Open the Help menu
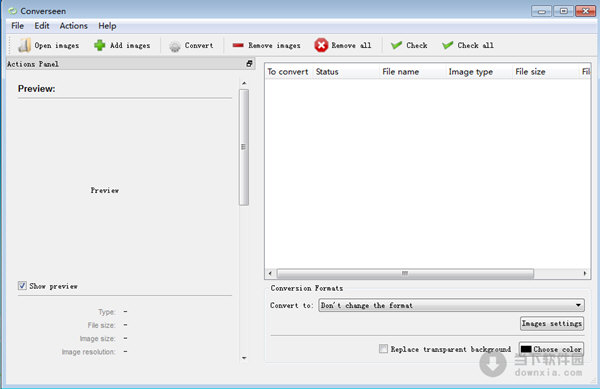The width and height of the screenshot is (600, 389). point(107,26)
